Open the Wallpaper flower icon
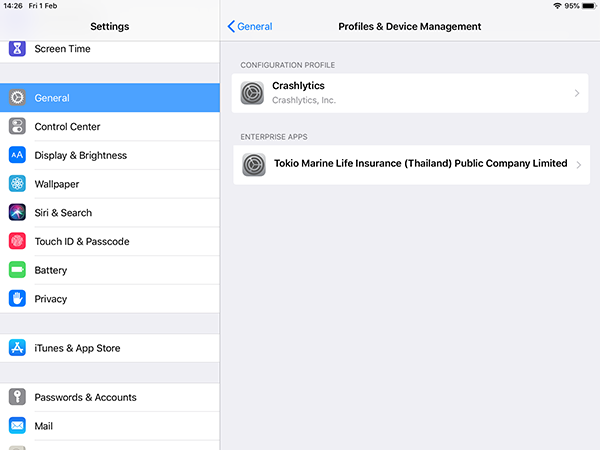 [x=17, y=184]
